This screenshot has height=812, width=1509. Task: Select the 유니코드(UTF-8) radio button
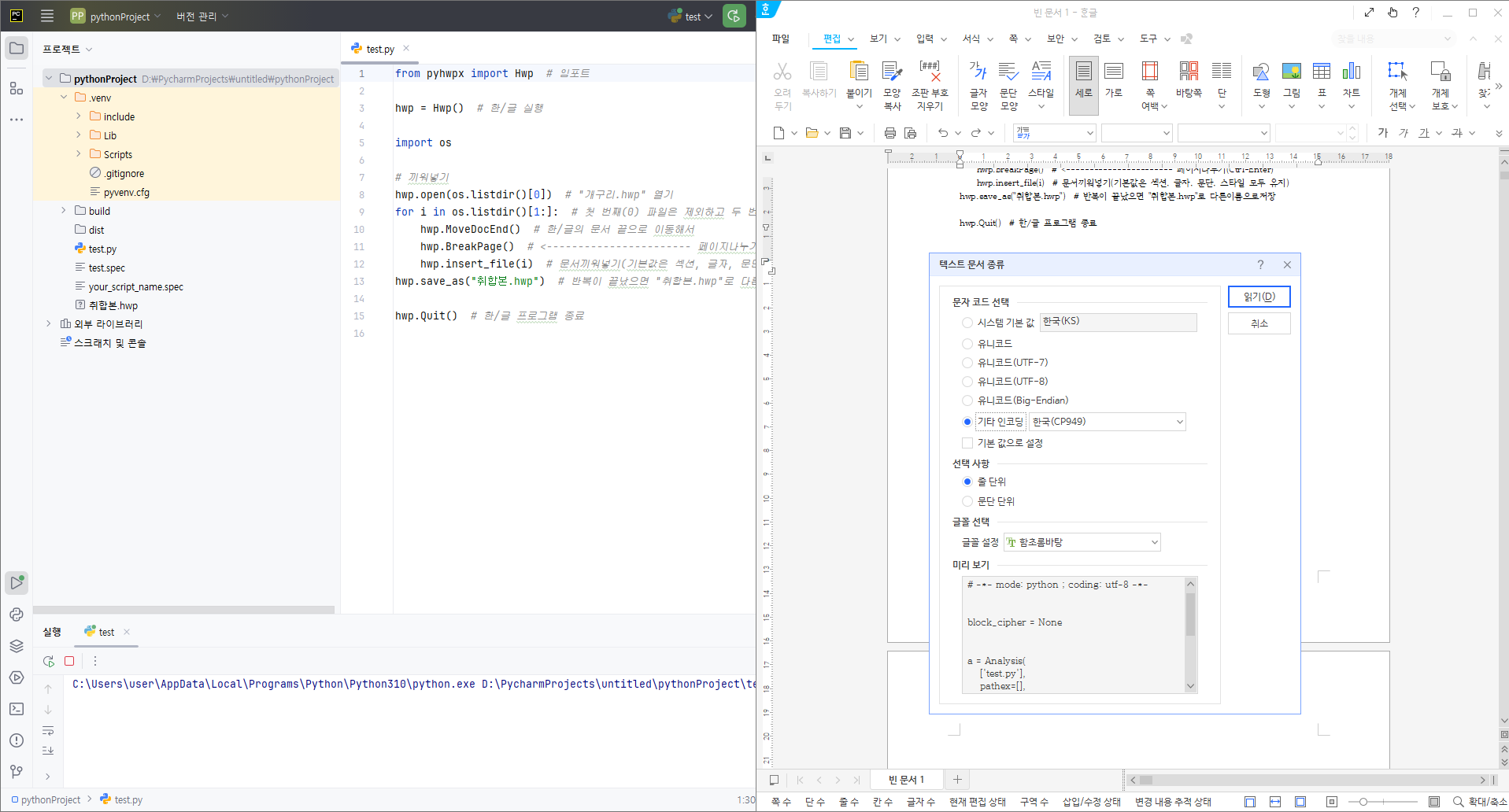(x=967, y=382)
